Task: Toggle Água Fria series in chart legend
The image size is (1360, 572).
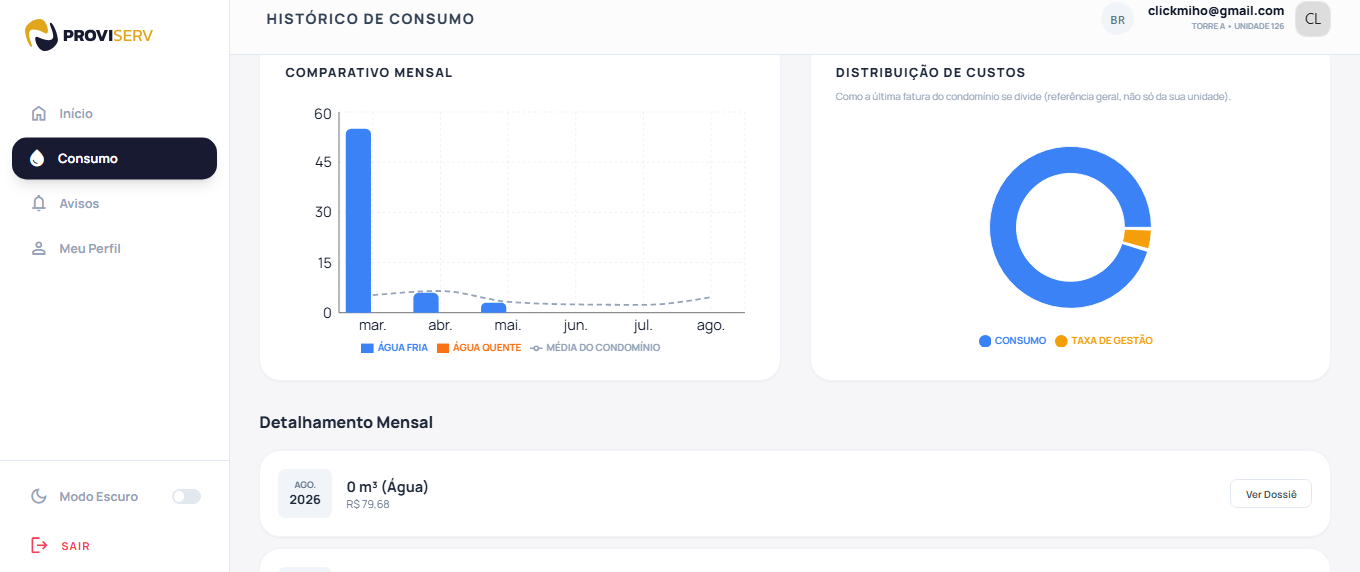Action: pyautogui.click(x=394, y=348)
